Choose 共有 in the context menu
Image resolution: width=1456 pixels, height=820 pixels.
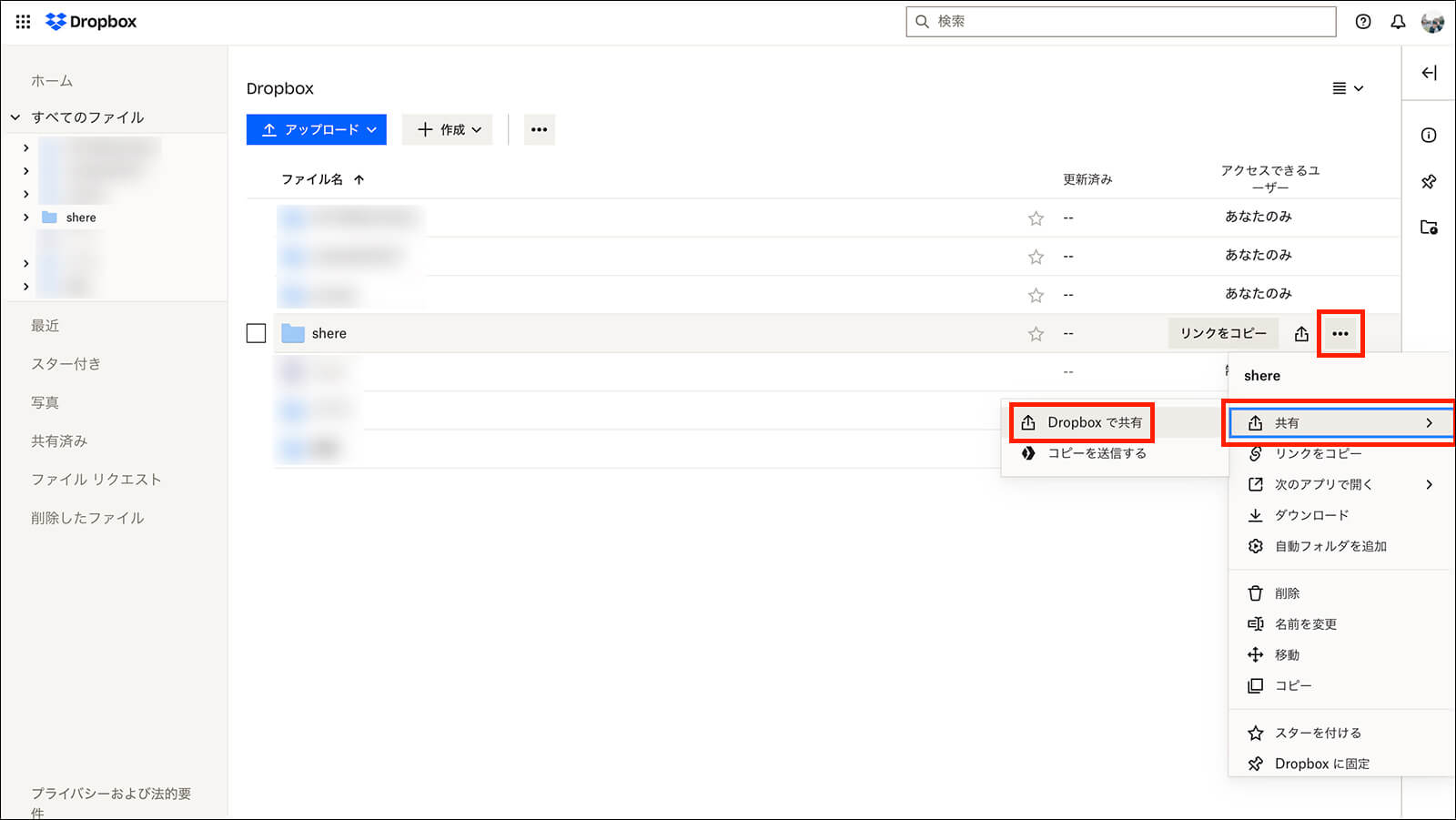(1341, 422)
